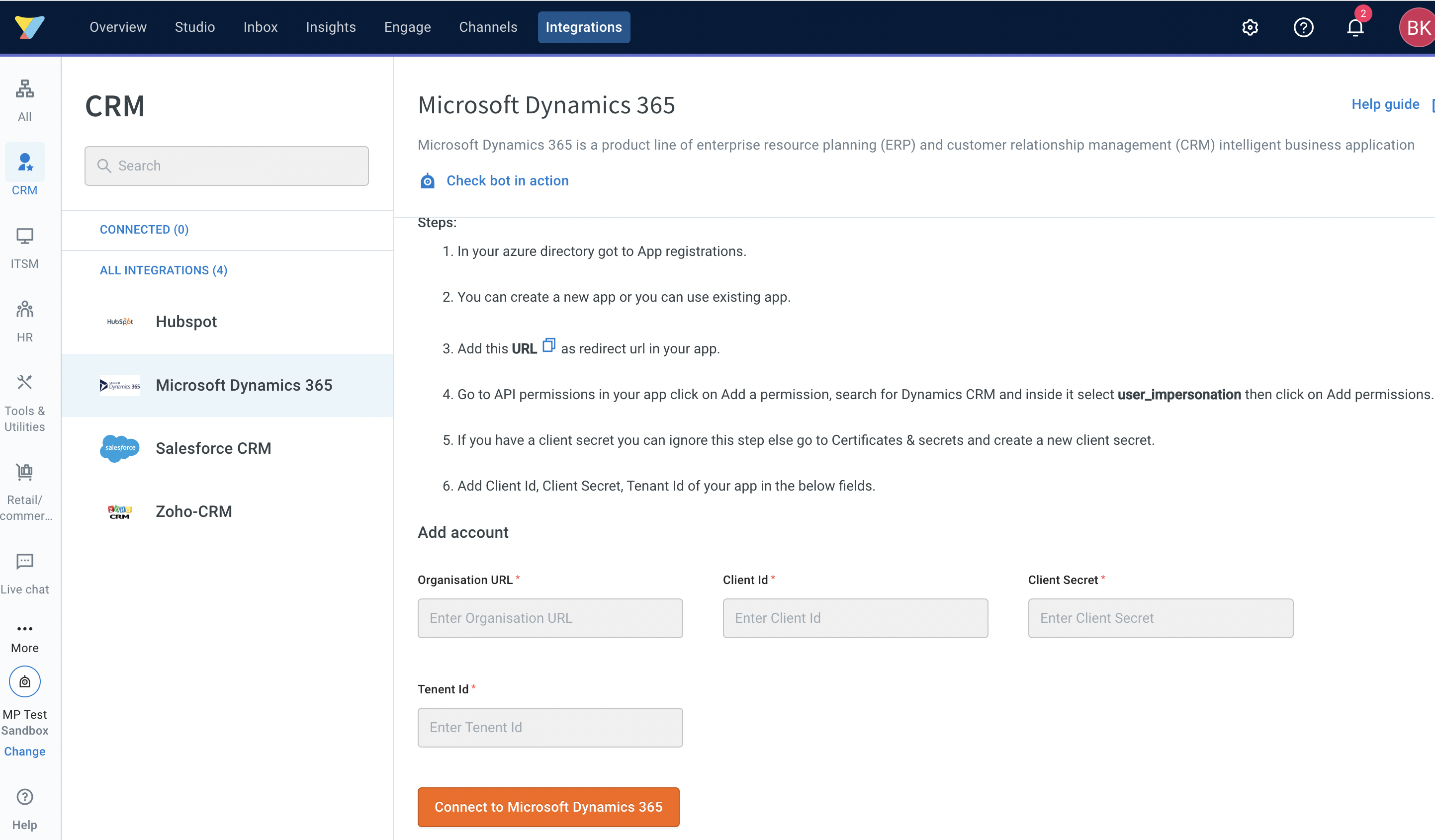Switch to the Engage tab
1435x840 pixels.
407,27
